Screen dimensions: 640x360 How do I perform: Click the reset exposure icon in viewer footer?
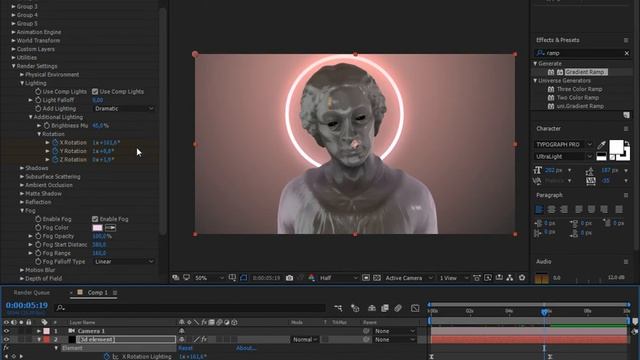(x=522, y=278)
